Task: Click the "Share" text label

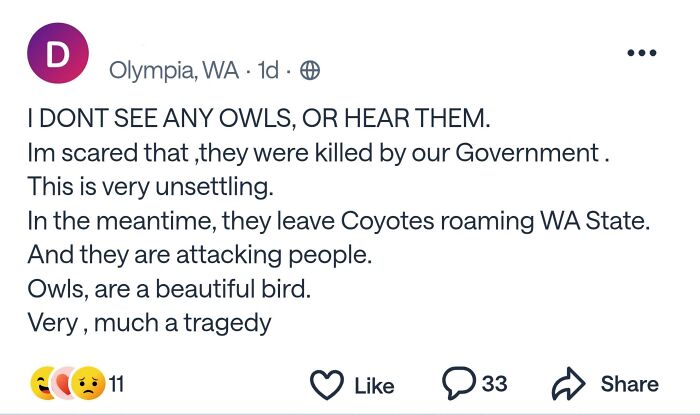Action: tap(629, 384)
